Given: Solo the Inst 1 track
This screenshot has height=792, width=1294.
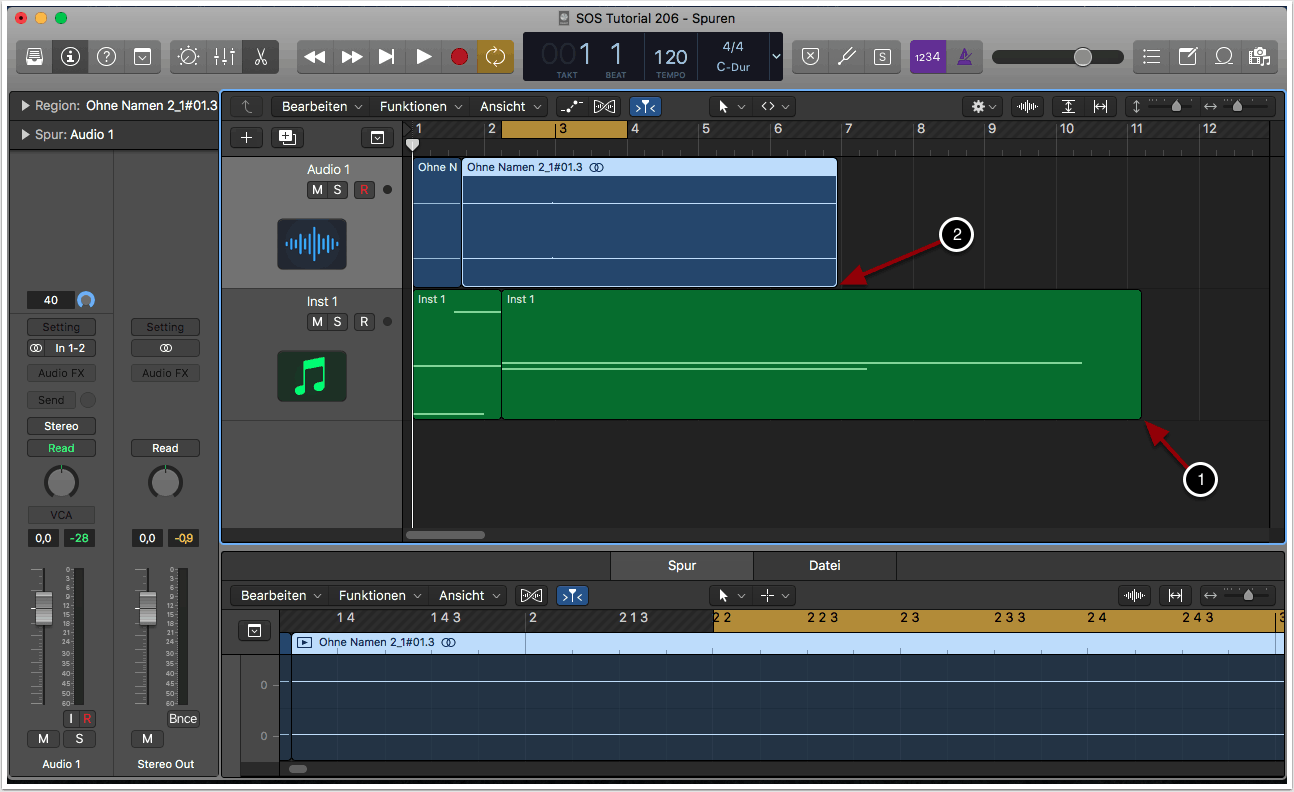Looking at the screenshot, I should (338, 322).
